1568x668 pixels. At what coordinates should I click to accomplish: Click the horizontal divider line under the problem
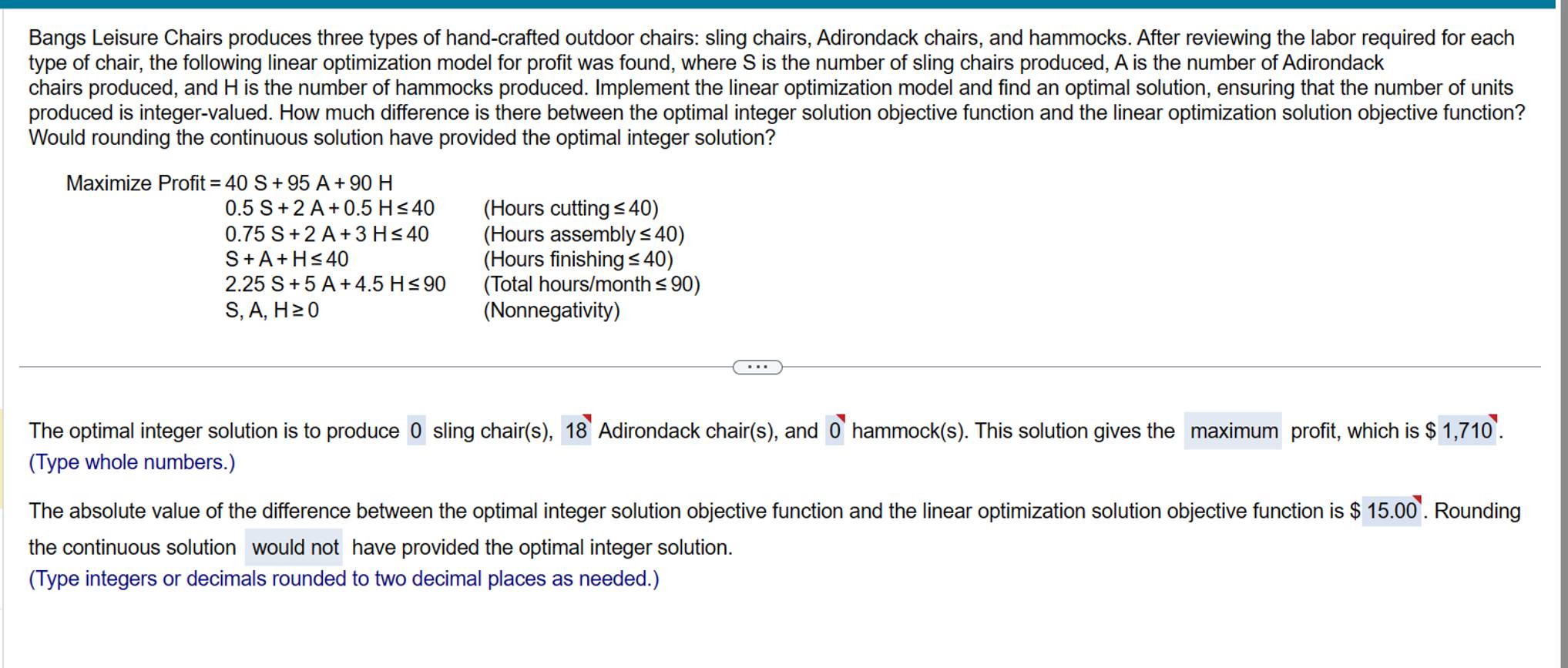[x=385, y=368]
